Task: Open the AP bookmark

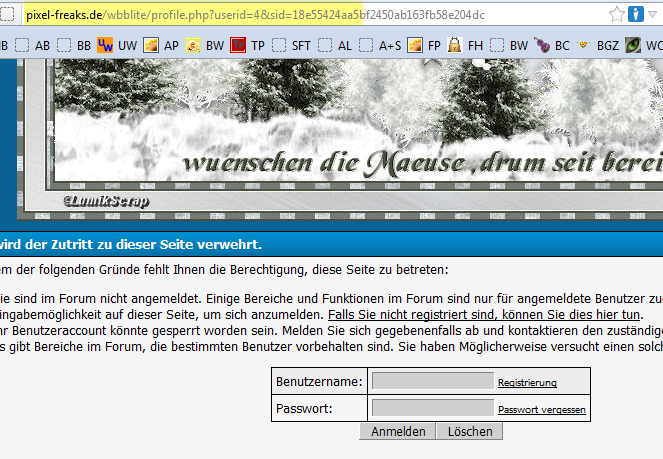Action: [161, 45]
